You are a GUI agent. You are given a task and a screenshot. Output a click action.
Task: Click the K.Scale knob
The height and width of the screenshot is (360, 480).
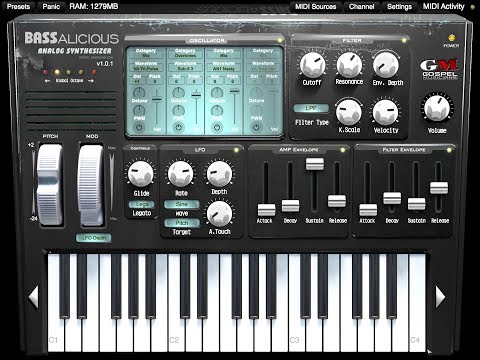(x=349, y=112)
